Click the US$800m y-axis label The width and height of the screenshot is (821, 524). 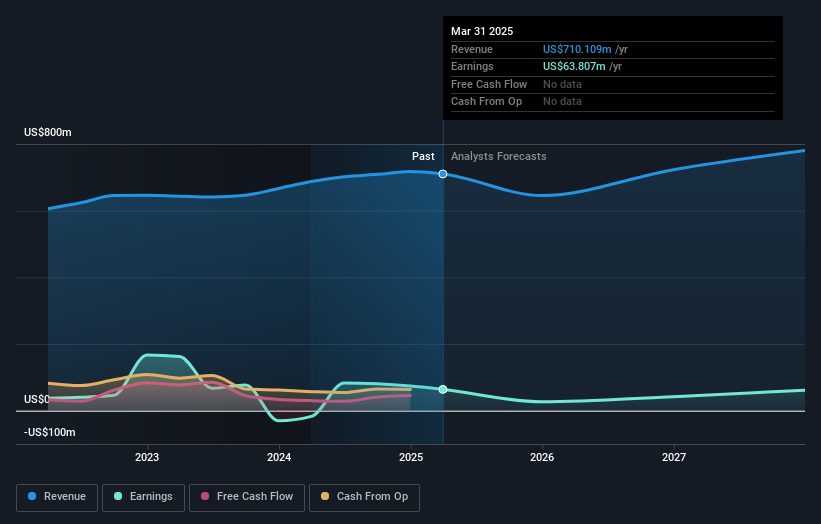tap(48, 132)
